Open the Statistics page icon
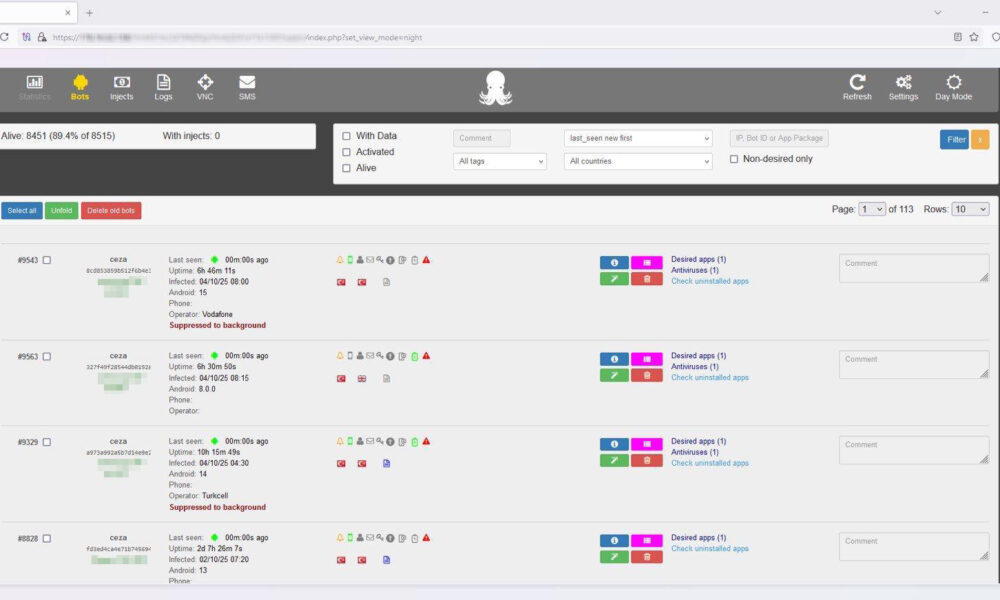 tap(34, 84)
